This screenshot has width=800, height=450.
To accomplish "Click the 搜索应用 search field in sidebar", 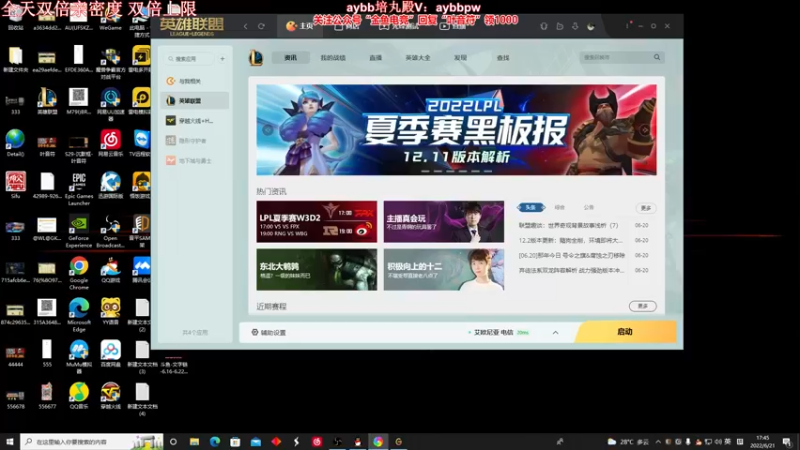I will point(190,59).
